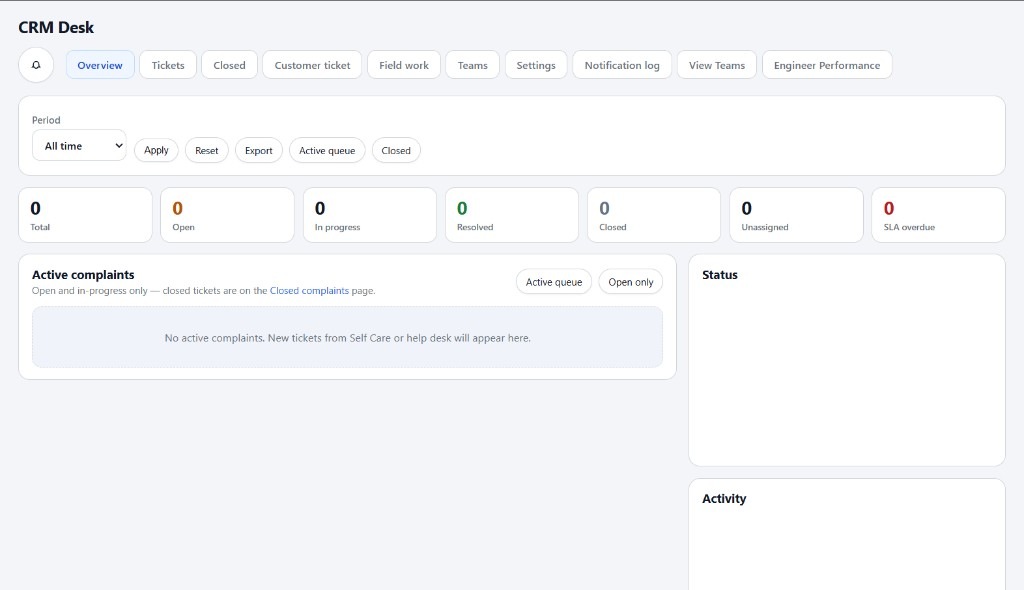Click the Unassigned stat card
The width and height of the screenshot is (1024, 590).
click(796, 215)
